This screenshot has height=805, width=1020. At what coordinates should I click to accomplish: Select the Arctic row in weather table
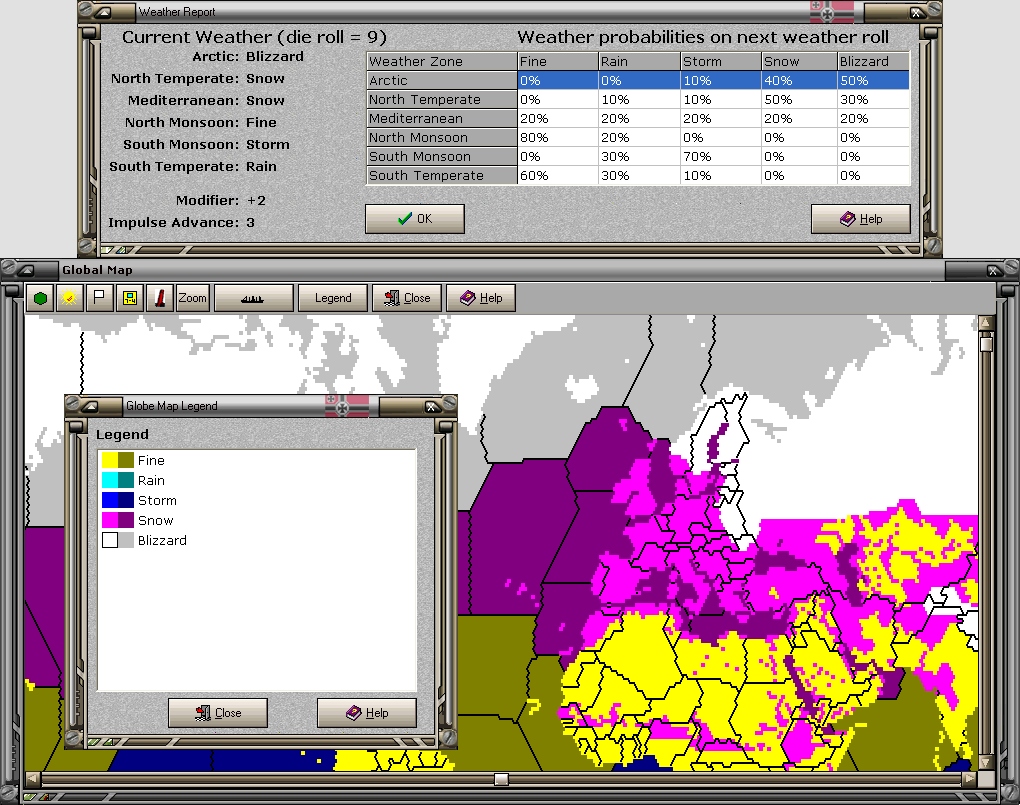point(441,81)
